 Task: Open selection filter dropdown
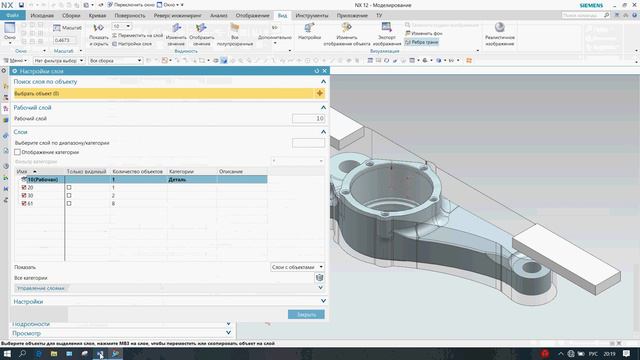pos(59,60)
